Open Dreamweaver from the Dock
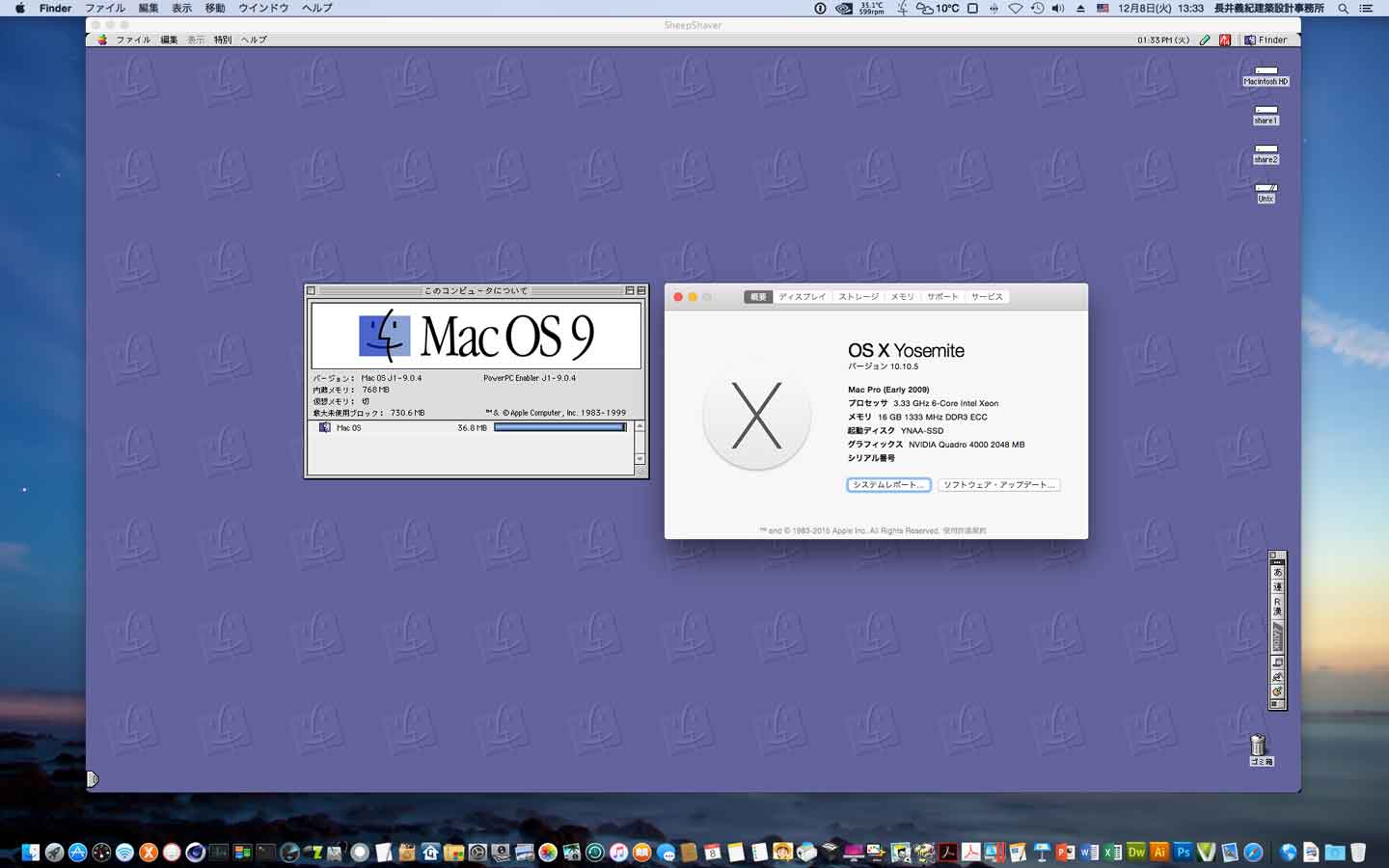The width and height of the screenshot is (1389, 868). tap(1136, 852)
